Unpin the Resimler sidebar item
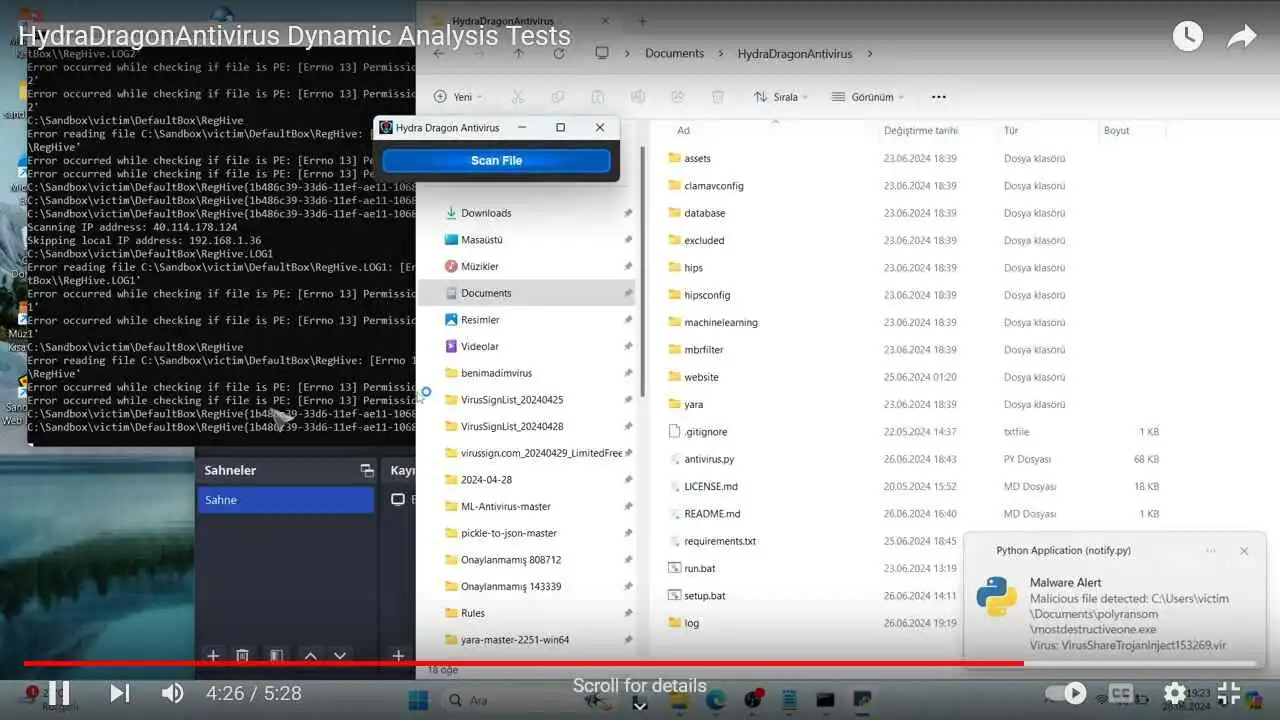 (628, 320)
